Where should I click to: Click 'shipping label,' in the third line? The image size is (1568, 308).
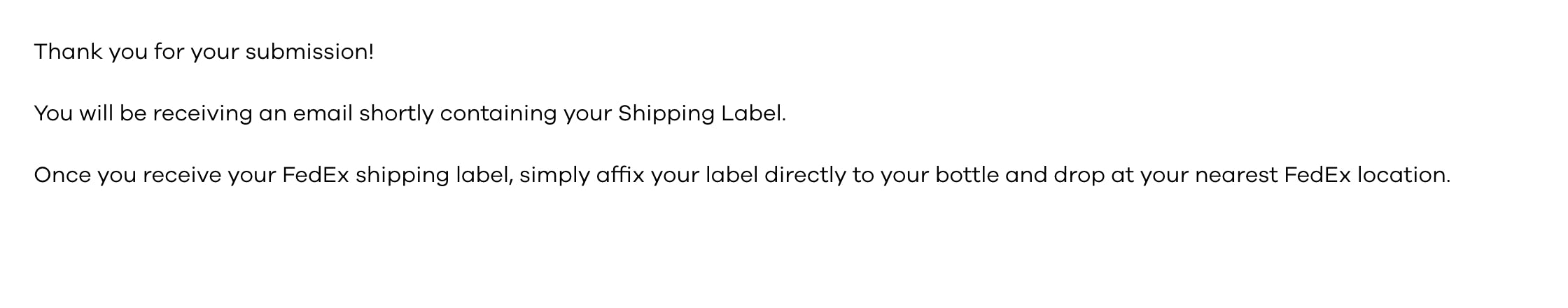click(x=435, y=176)
